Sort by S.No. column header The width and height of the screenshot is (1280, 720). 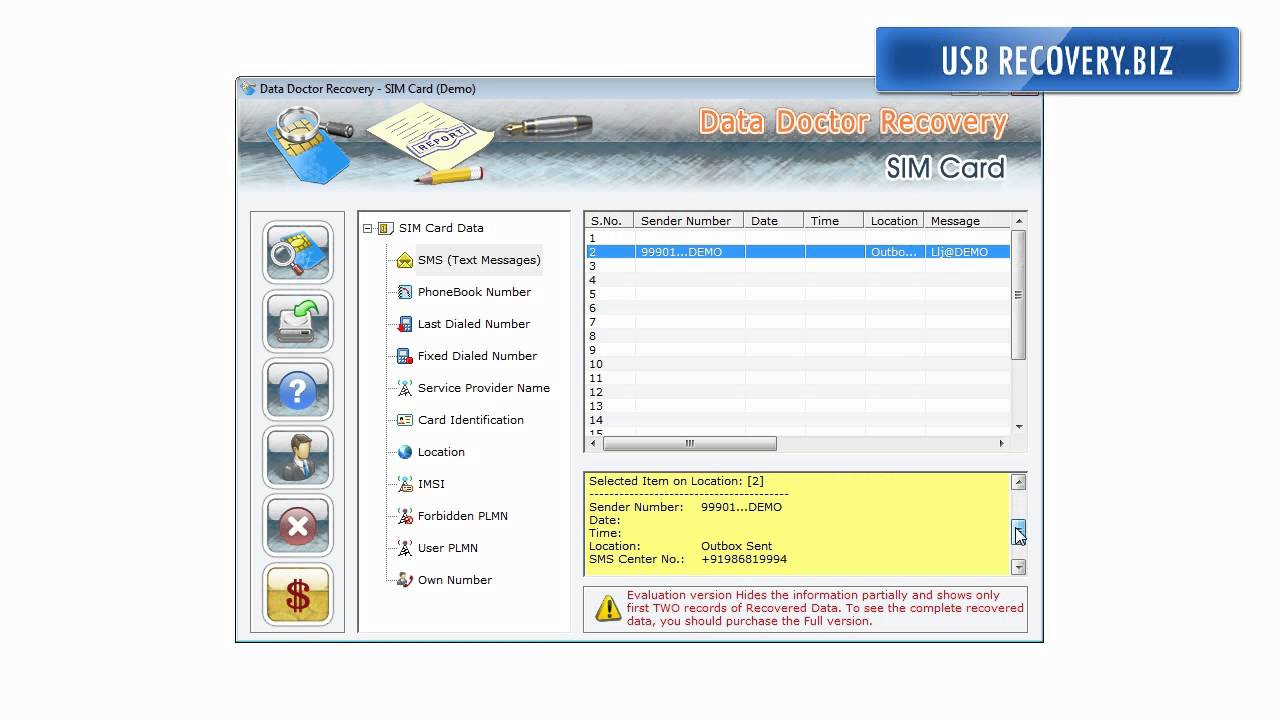(x=609, y=221)
